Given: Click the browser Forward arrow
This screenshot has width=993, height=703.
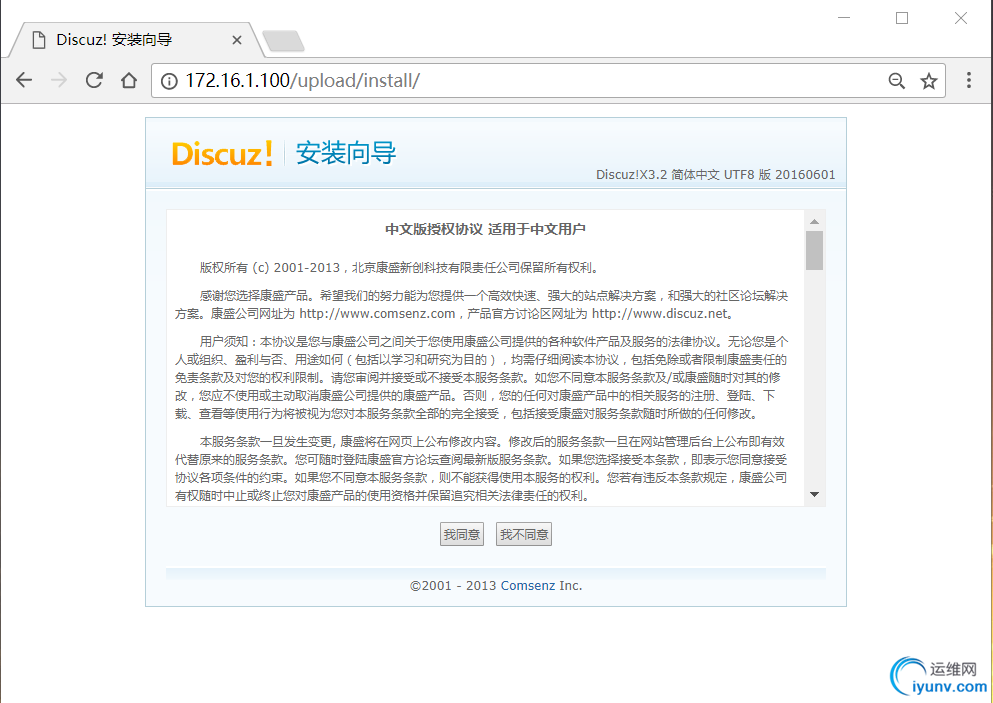Looking at the screenshot, I should [59, 80].
